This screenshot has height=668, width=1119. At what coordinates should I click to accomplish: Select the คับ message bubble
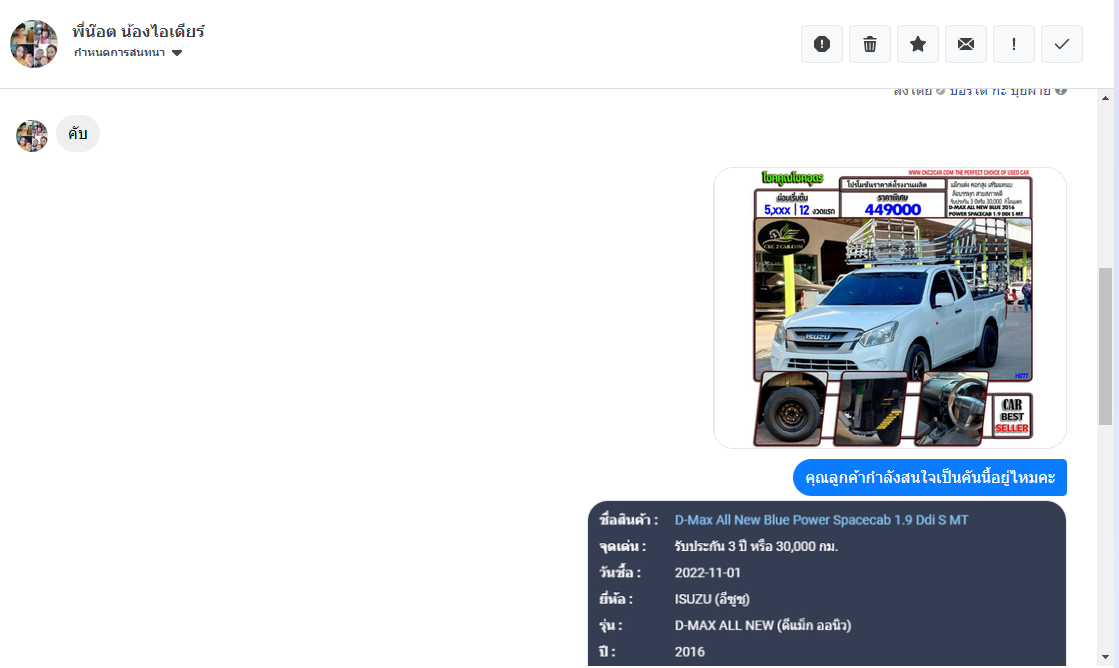pos(78,133)
